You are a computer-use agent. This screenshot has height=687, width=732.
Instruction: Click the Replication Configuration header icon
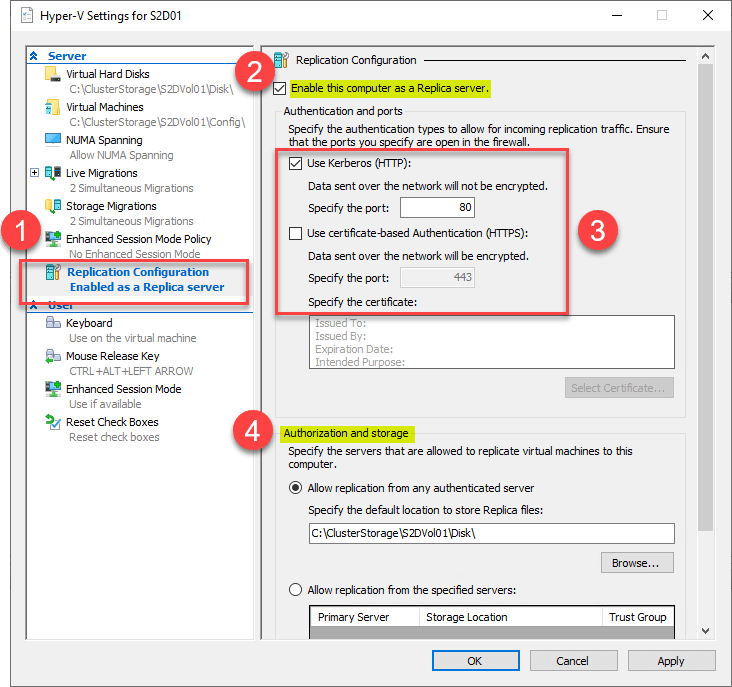coord(281,60)
